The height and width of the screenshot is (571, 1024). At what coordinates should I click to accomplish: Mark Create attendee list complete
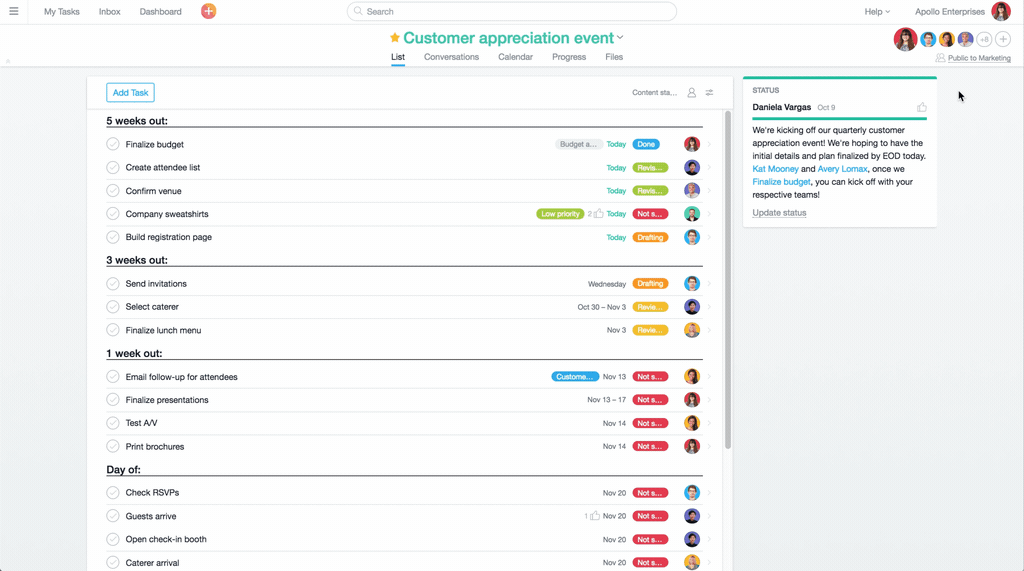tap(113, 167)
